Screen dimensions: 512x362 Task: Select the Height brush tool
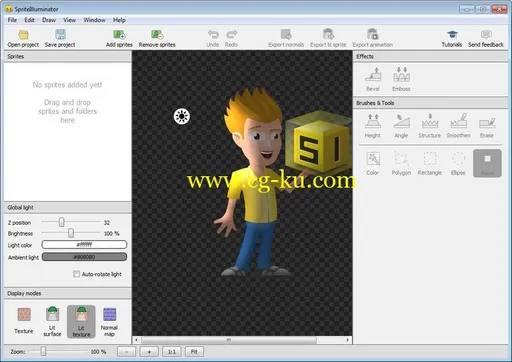[x=372, y=126]
